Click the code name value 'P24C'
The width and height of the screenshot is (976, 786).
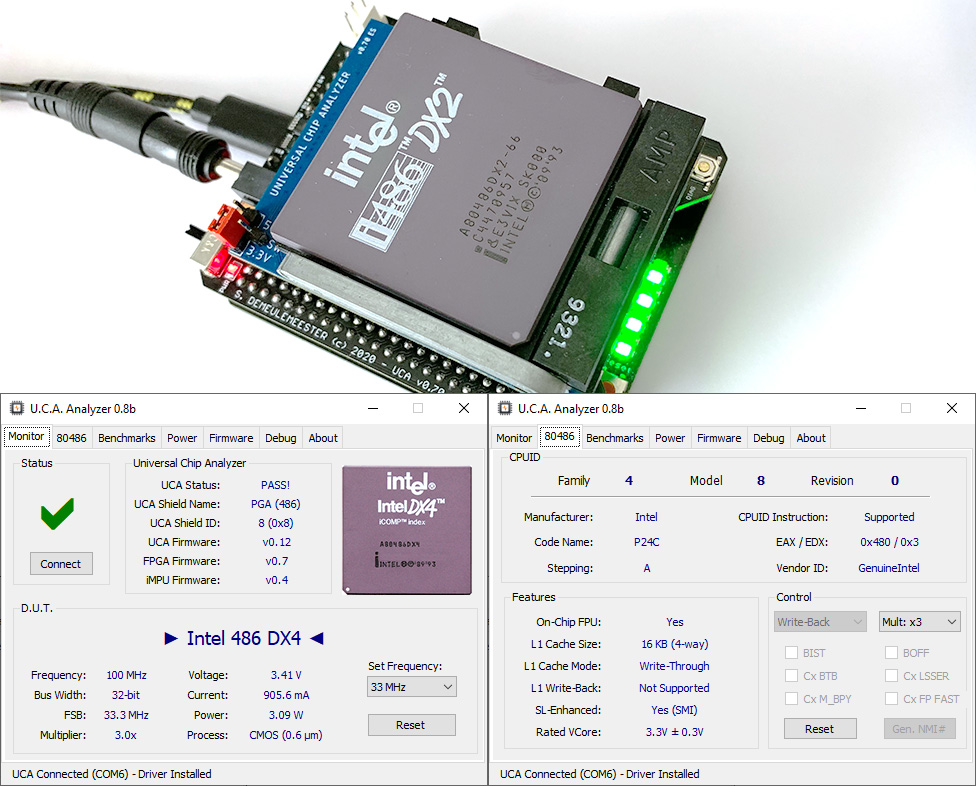[x=647, y=542]
